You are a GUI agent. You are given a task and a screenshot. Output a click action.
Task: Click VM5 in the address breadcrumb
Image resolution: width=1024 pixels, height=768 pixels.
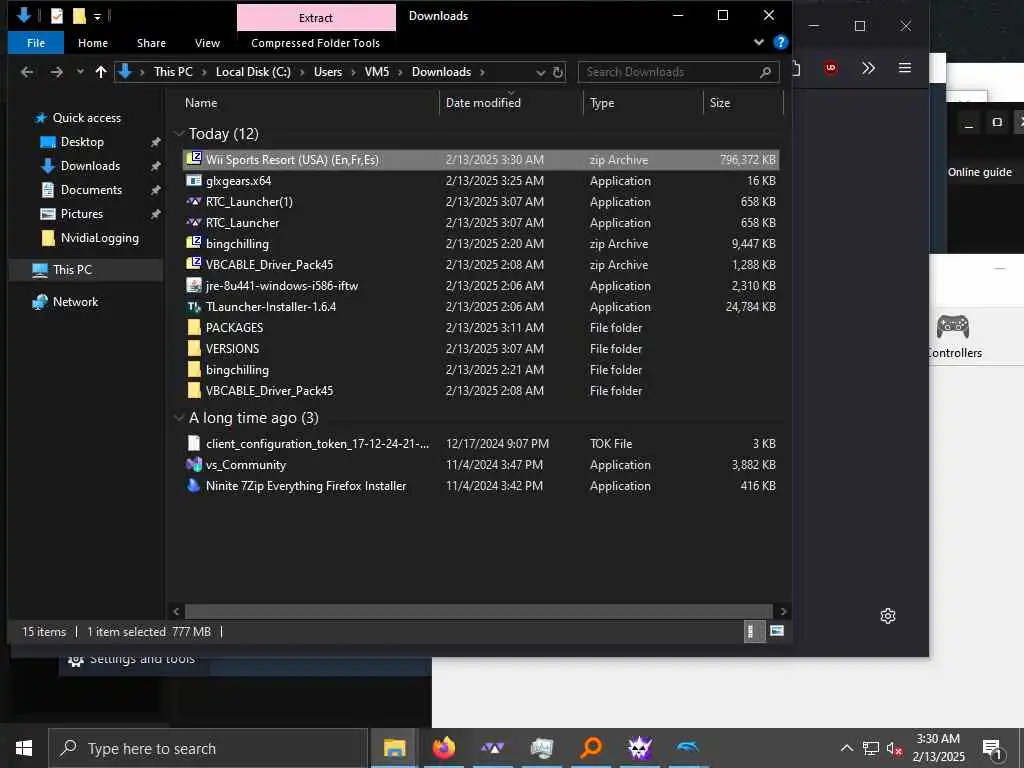coord(377,72)
